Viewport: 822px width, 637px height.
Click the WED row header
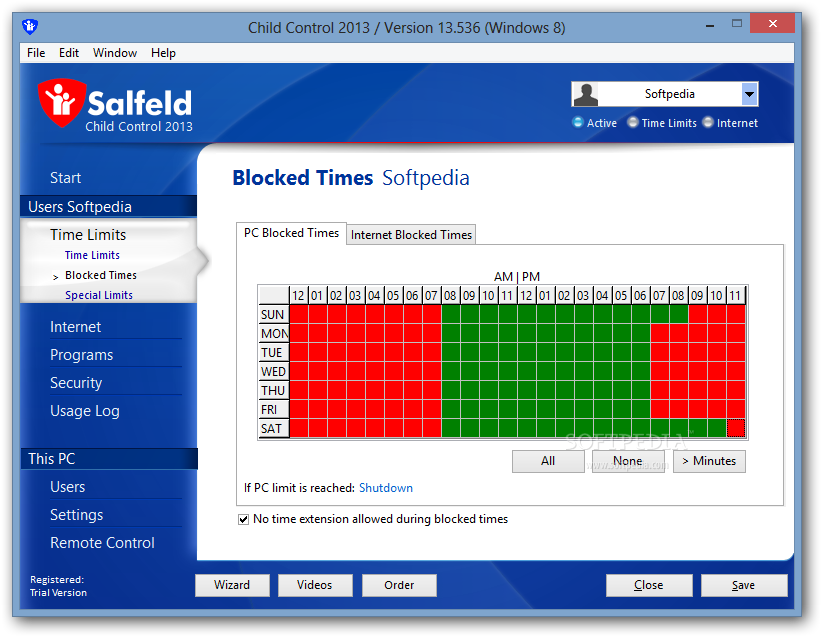(274, 372)
